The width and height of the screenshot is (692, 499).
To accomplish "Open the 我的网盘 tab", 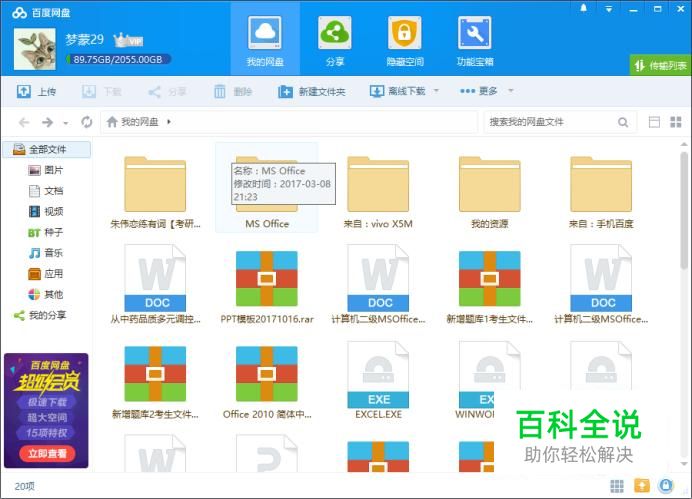I will coord(265,41).
